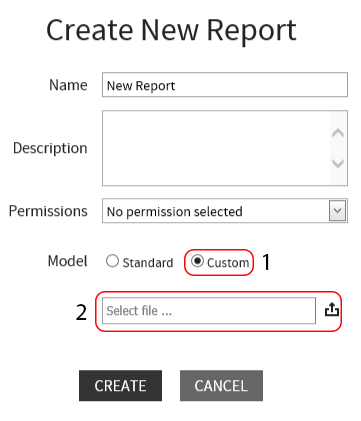
Task: Select the Standard model radio button
Action: [x=112, y=261]
